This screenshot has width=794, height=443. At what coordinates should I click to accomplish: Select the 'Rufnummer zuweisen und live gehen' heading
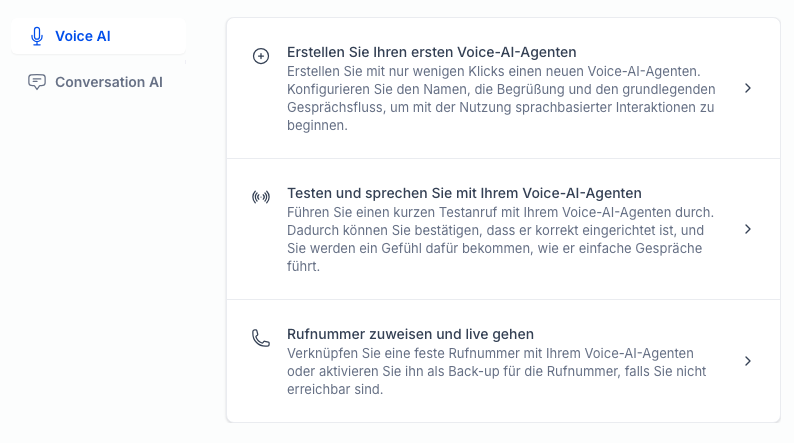click(410, 333)
